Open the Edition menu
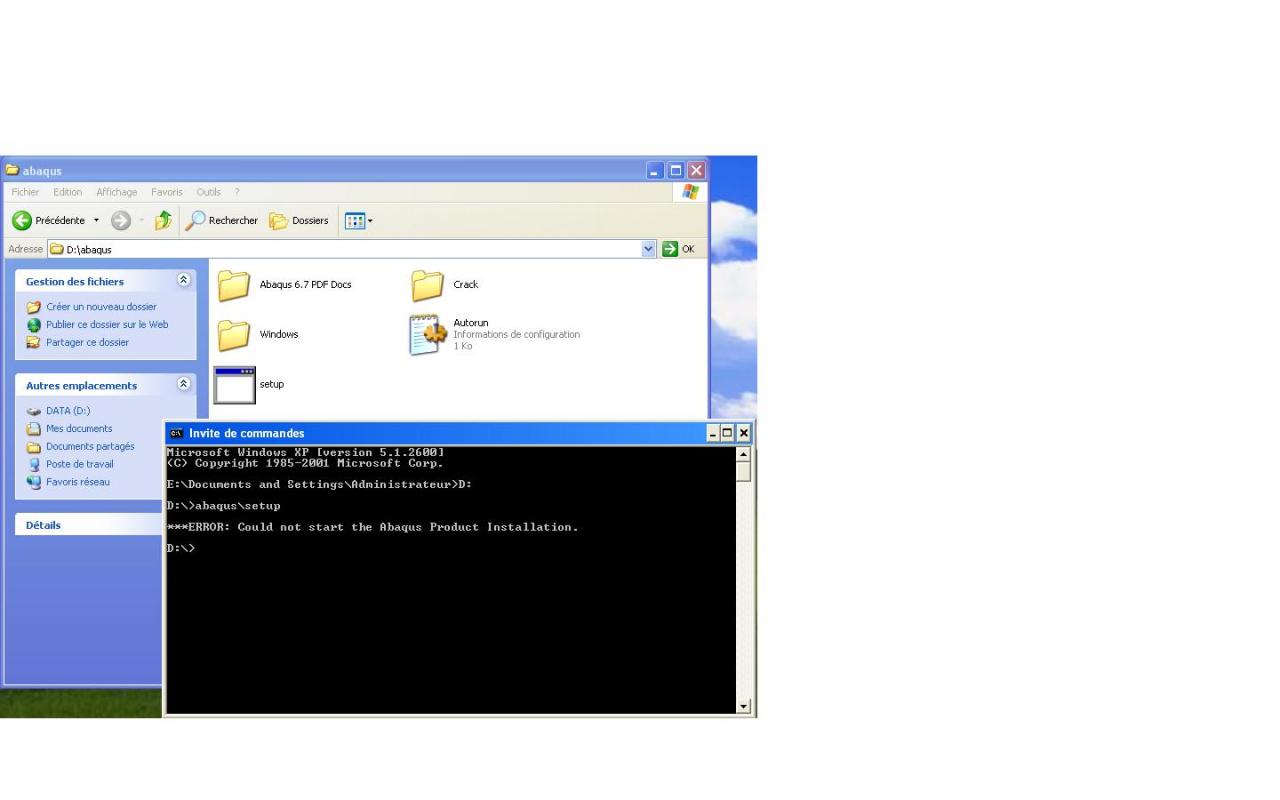This screenshot has width=1280, height=800. (68, 192)
